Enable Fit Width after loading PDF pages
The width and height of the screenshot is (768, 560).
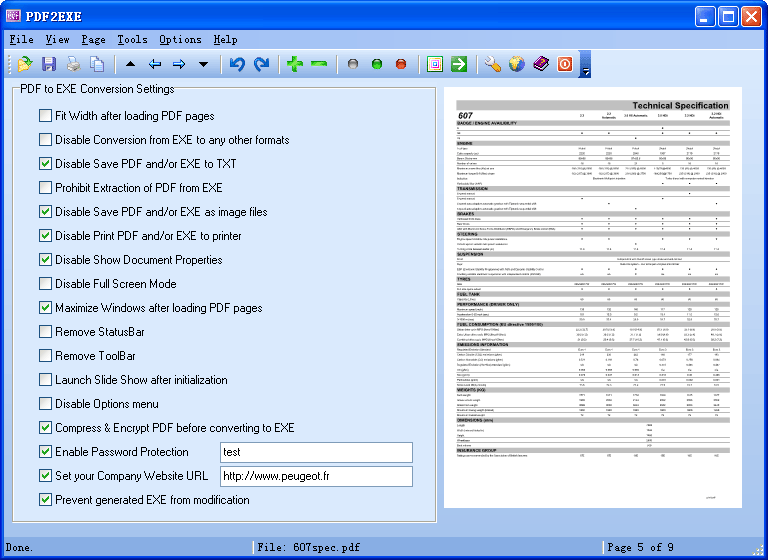point(45,116)
